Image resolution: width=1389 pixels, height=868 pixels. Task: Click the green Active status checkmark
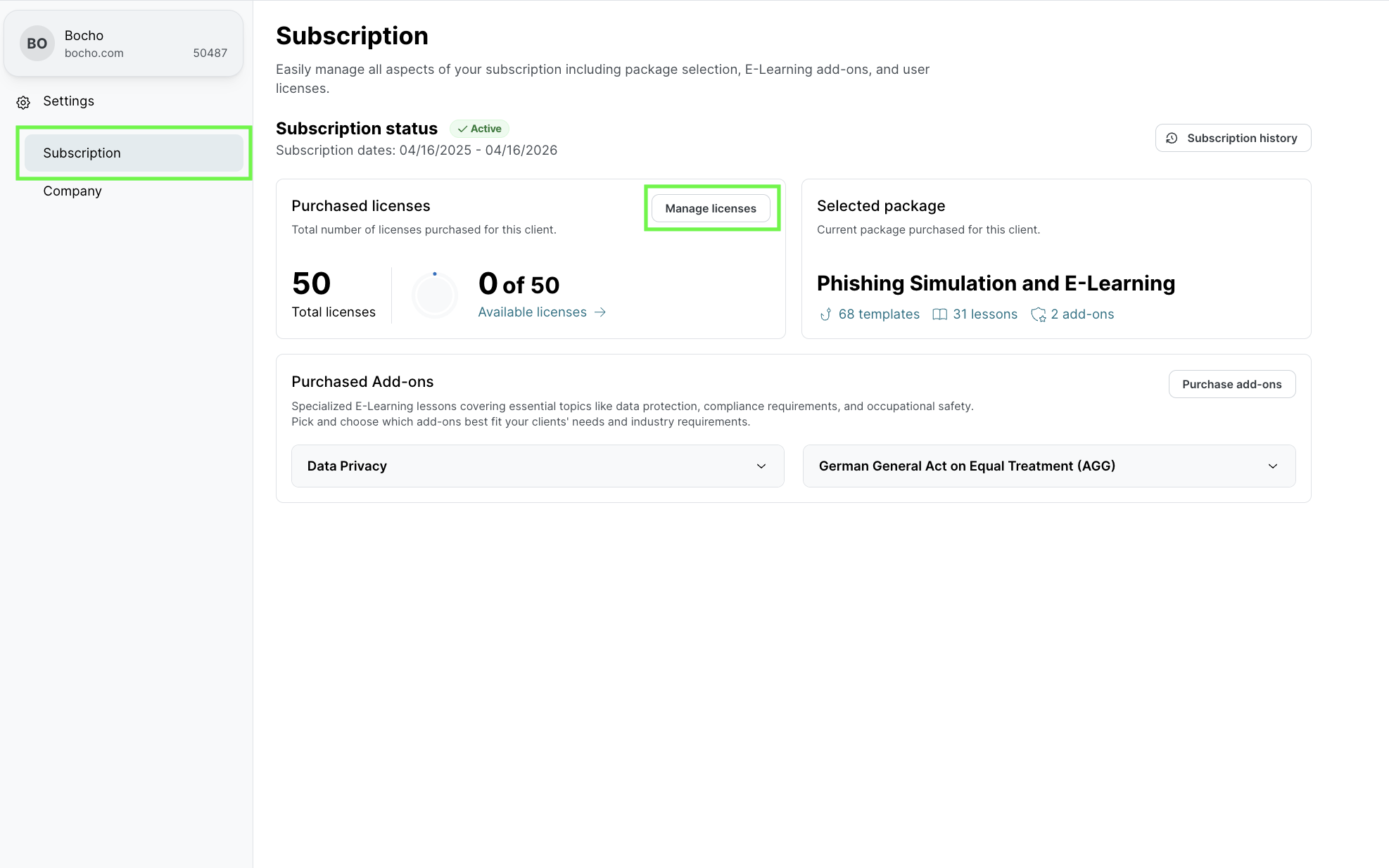point(462,129)
